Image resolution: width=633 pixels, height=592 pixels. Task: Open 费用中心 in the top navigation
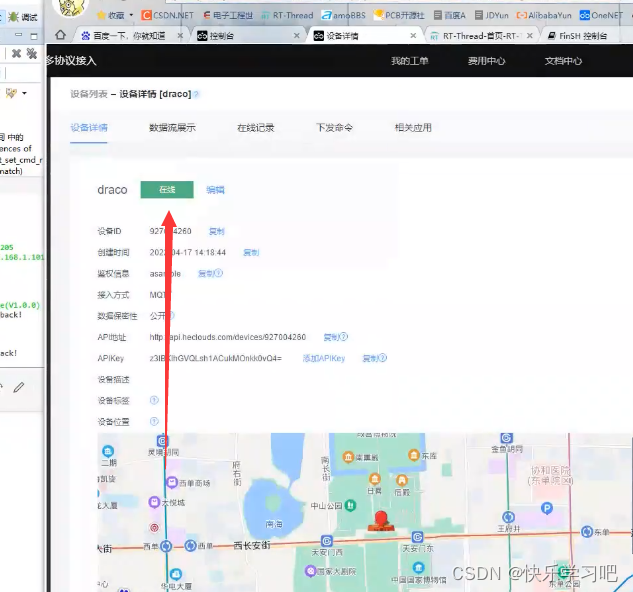[x=486, y=61]
